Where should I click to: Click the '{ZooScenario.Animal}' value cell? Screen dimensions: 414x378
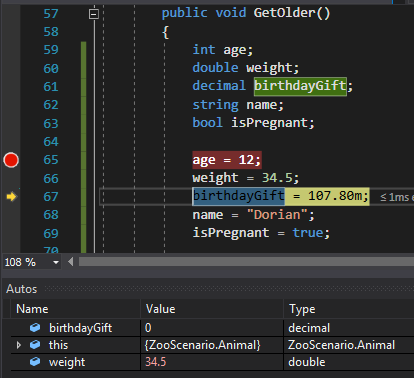coord(212,345)
